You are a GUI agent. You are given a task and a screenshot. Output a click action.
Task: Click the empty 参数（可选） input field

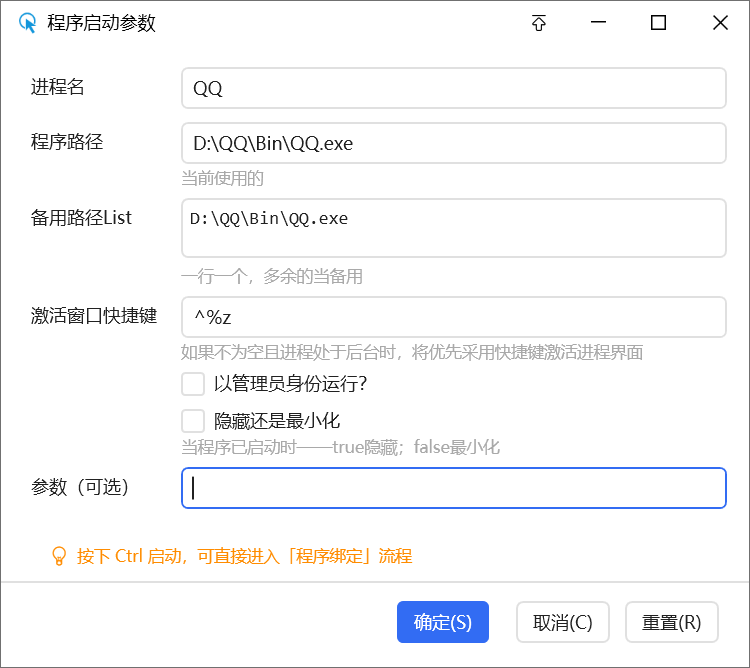pos(454,488)
